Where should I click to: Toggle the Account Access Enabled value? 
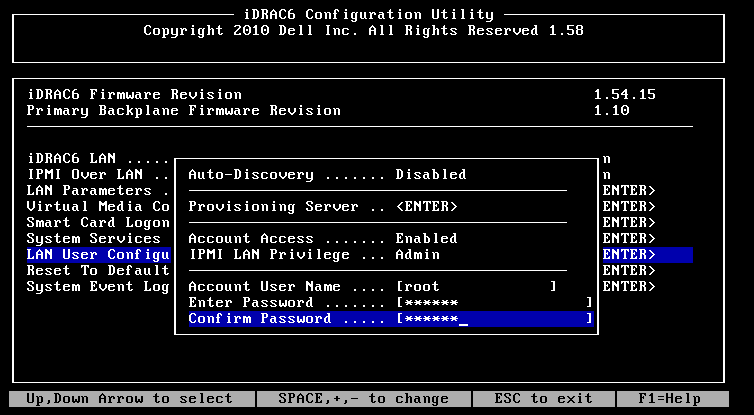click(426, 238)
